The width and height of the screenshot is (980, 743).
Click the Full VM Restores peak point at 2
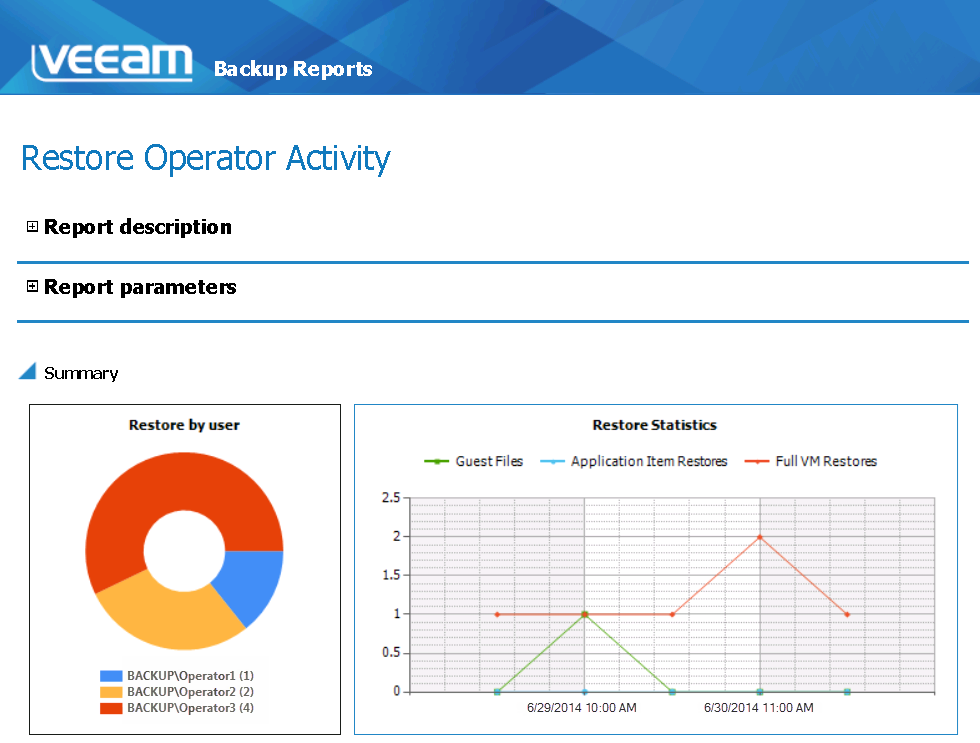tap(760, 537)
